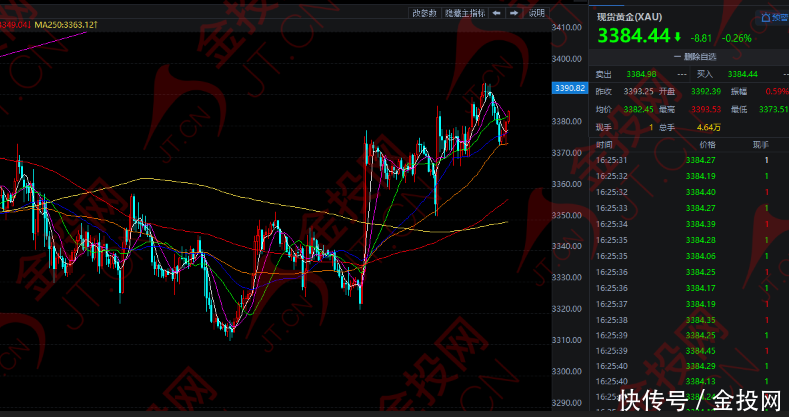Click the right arrow chart navigation icon
Image resolution: width=789 pixels, height=417 pixels.
click(x=513, y=13)
